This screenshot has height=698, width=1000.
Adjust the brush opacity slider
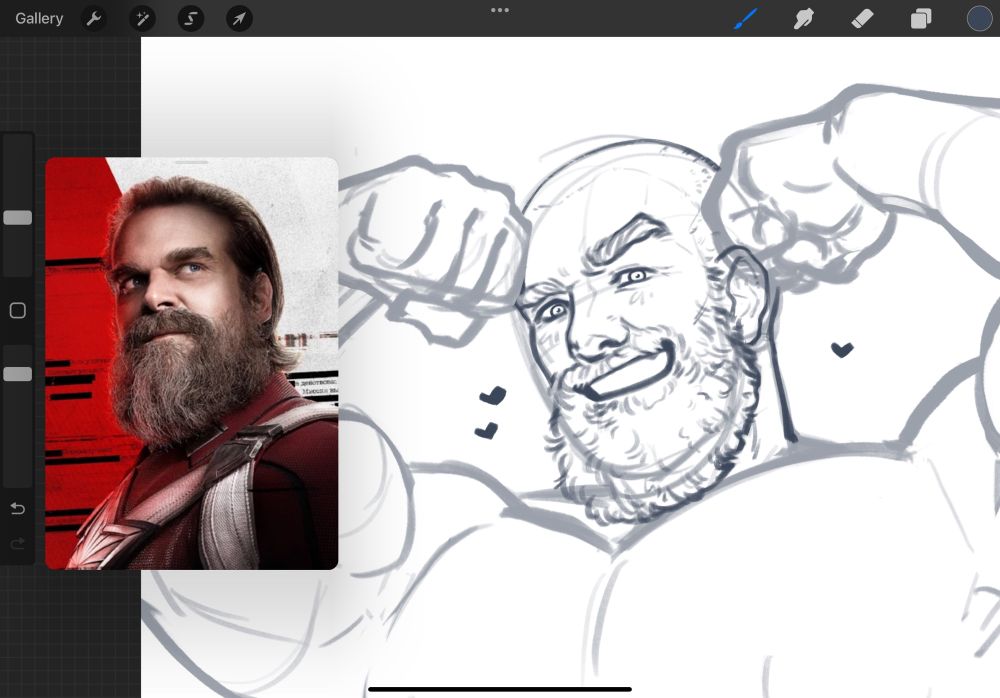tap(18, 374)
